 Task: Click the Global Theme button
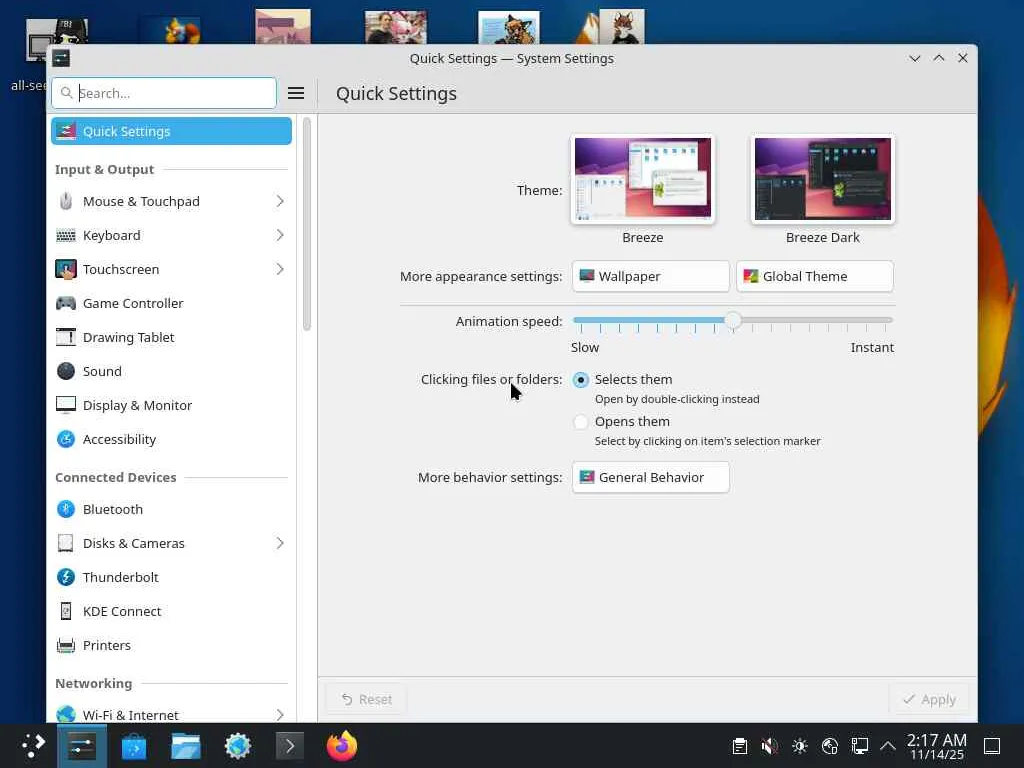815,276
